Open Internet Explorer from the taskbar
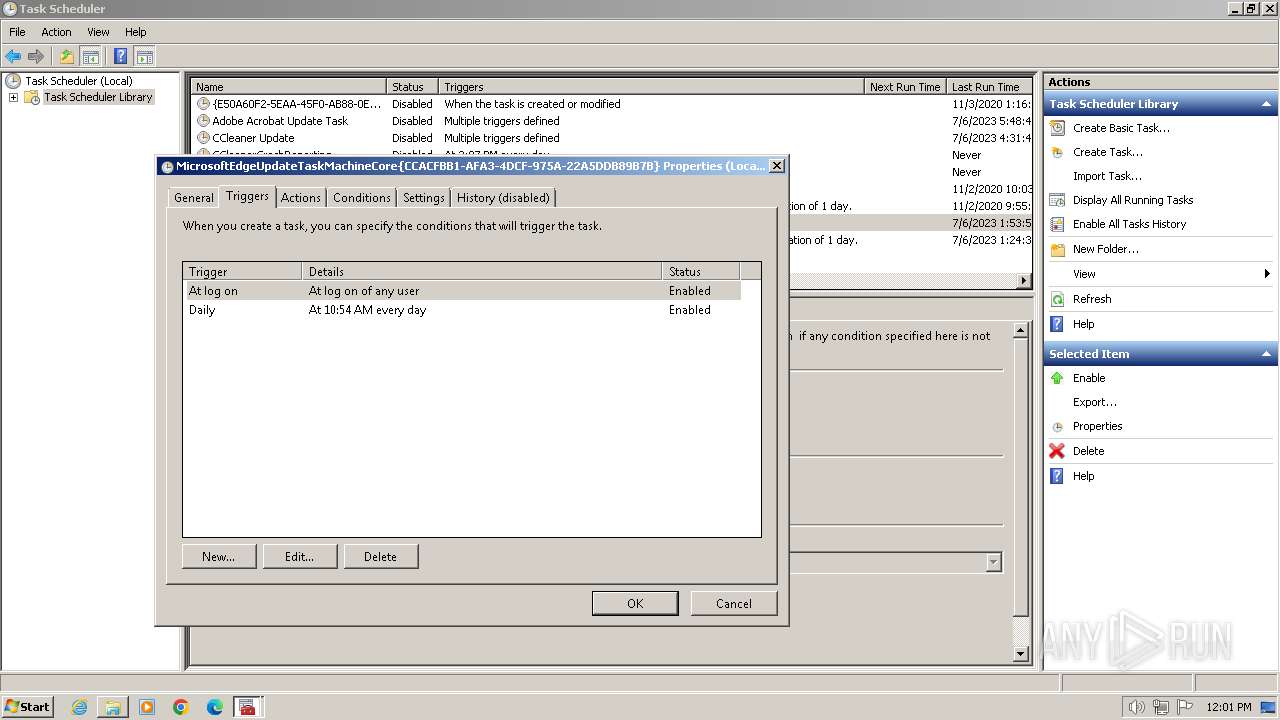 79,707
